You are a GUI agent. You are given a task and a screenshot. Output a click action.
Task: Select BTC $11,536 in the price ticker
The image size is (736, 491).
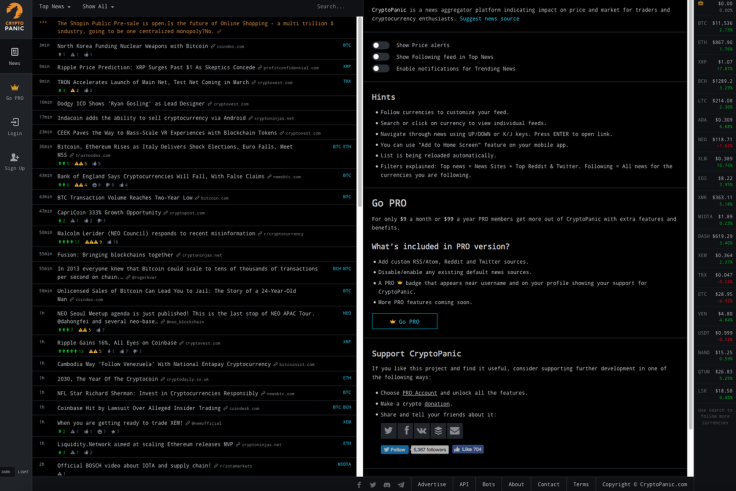click(714, 26)
